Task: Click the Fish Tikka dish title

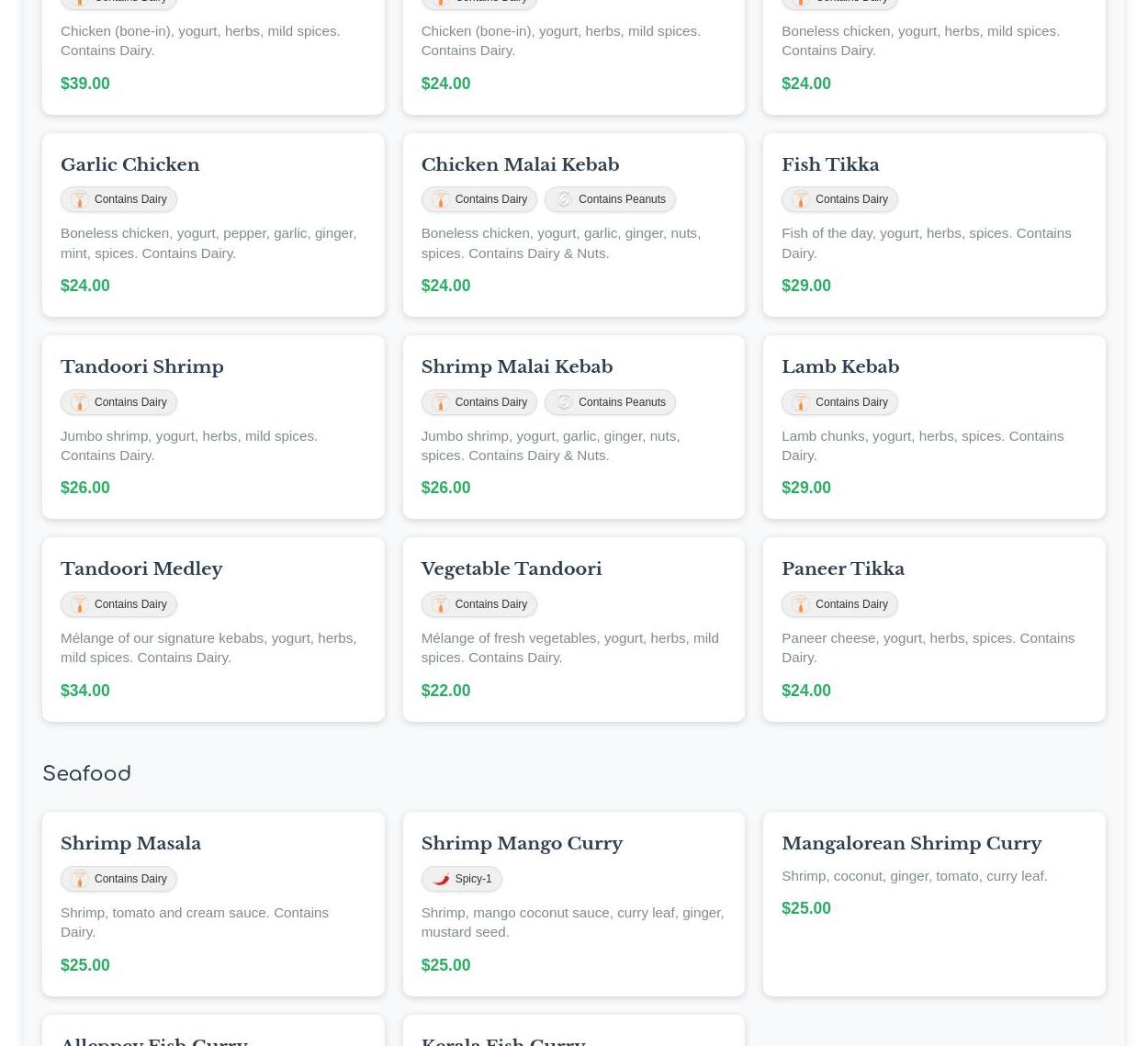Action: tap(830, 165)
